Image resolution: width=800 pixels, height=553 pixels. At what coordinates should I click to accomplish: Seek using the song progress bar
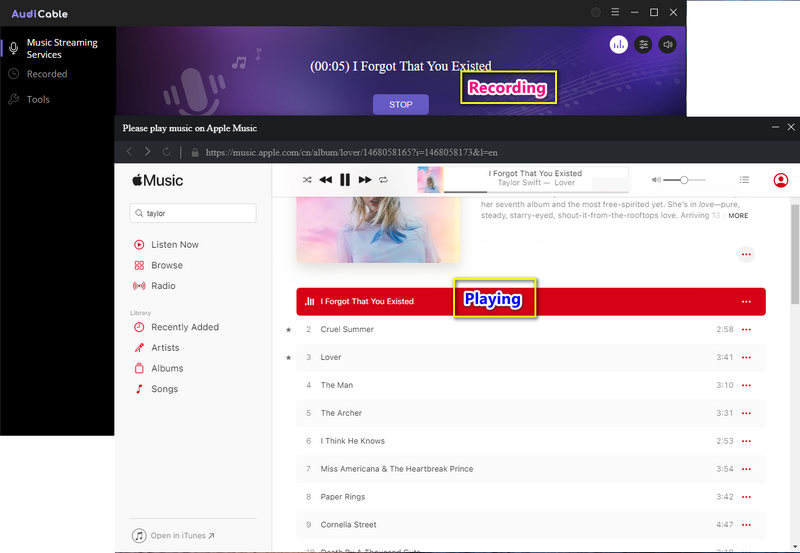pyautogui.click(x=536, y=192)
